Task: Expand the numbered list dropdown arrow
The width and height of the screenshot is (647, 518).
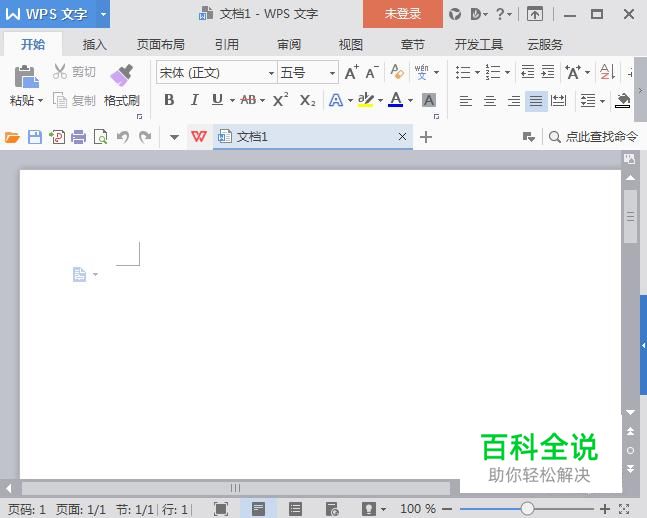Action: [x=508, y=72]
